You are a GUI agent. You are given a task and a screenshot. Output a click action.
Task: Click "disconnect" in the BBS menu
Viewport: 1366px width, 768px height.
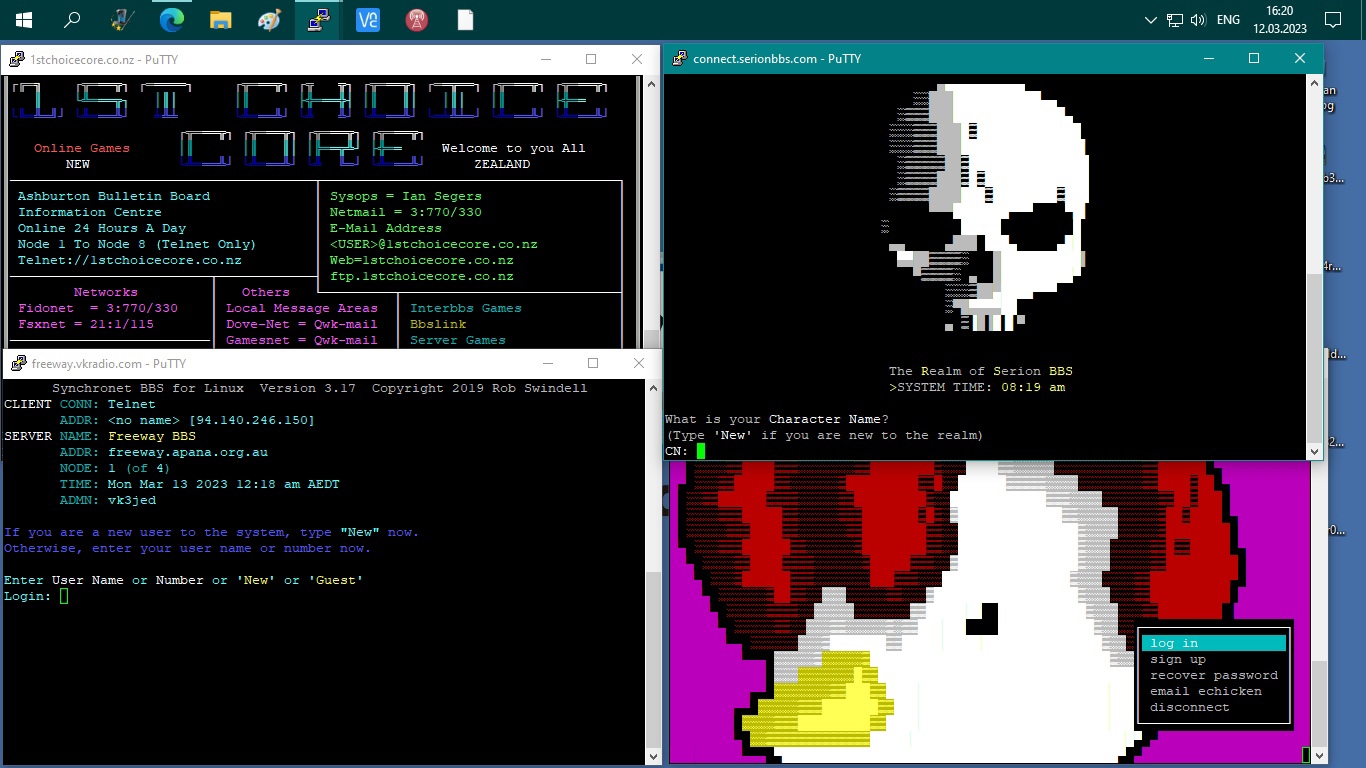[1190, 707]
